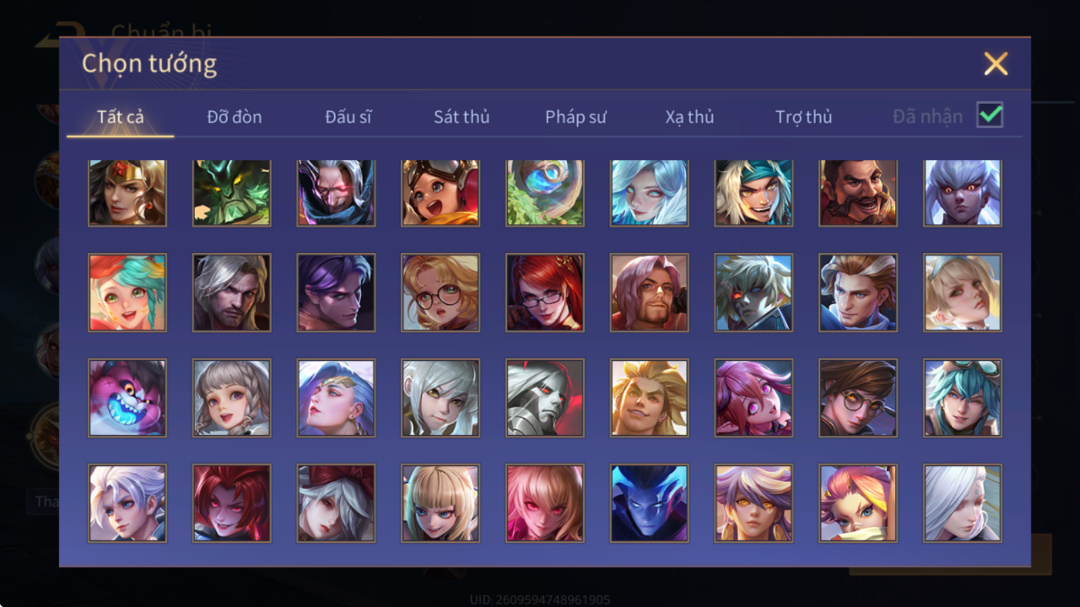Viewport: 1080px width, 607px height.
Task: Choose the blonde girl with round glasses
Action: coord(441,293)
